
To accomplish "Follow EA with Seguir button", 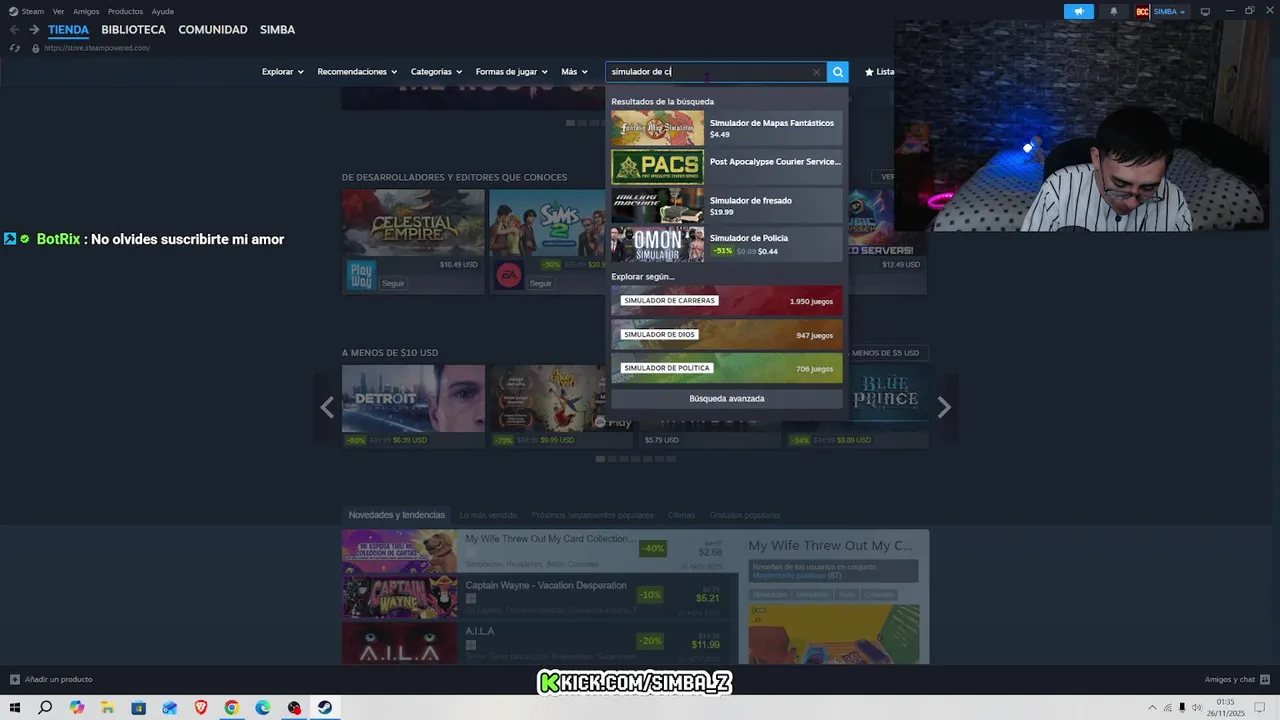I will pyautogui.click(x=540, y=283).
